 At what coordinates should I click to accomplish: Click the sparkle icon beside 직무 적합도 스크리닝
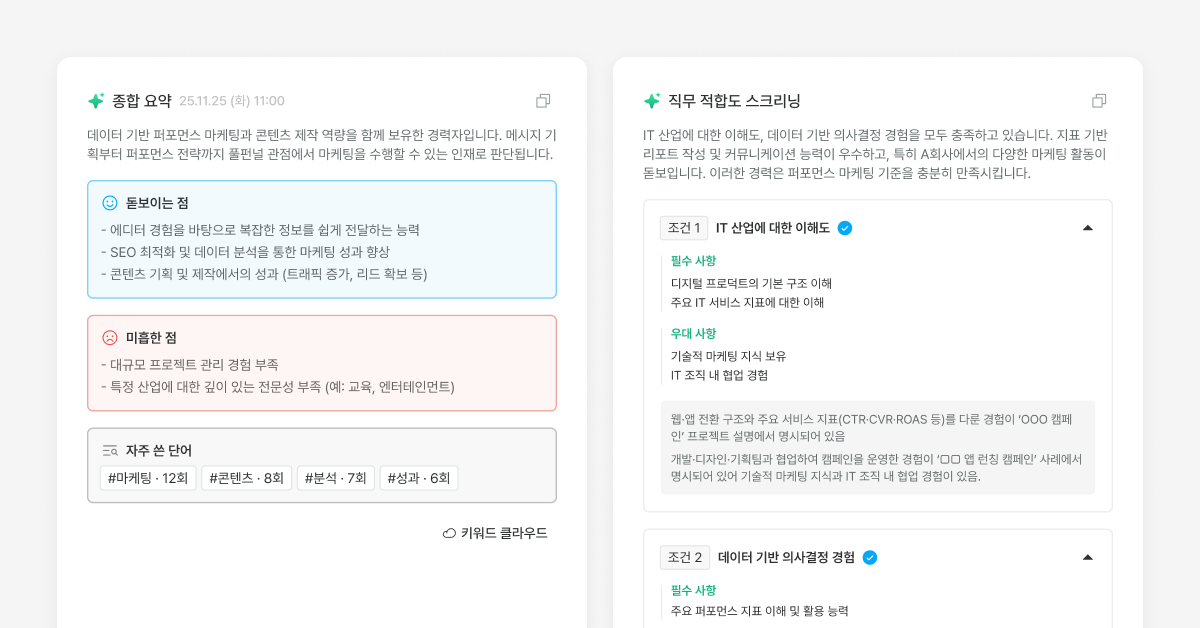pos(651,100)
